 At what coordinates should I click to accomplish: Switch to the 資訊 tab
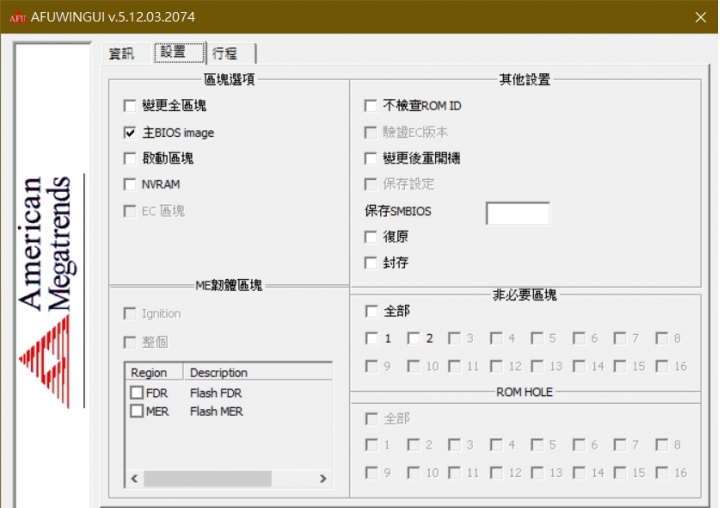(121, 54)
